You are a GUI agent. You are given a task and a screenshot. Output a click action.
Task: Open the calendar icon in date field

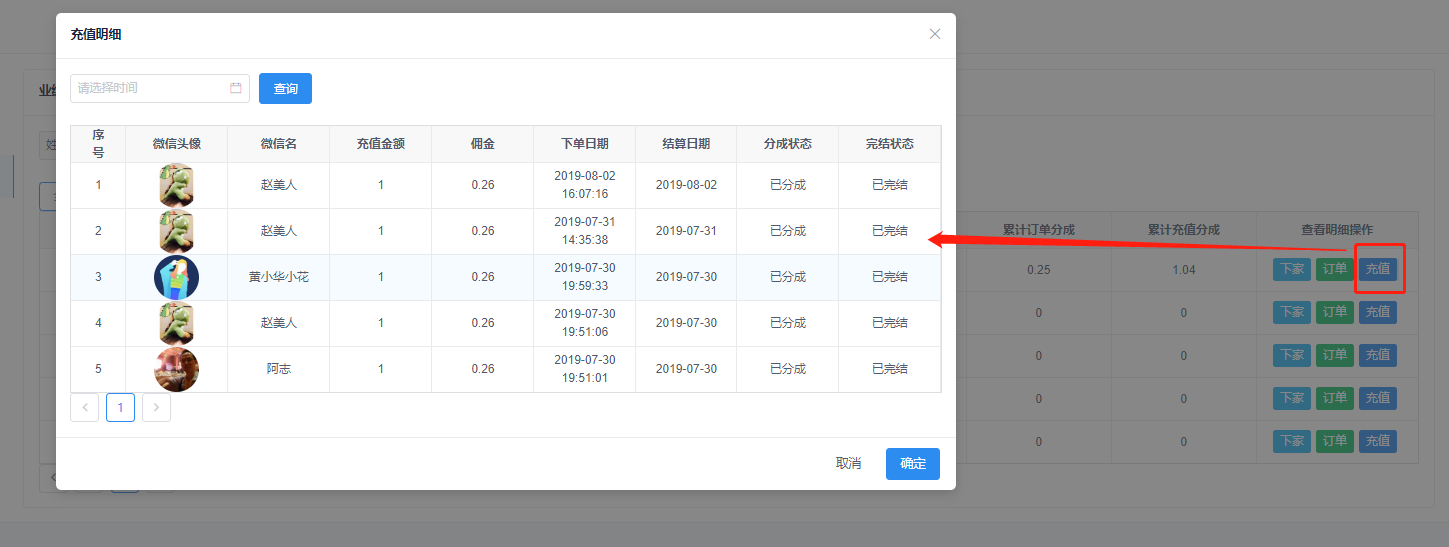(236, 88)
